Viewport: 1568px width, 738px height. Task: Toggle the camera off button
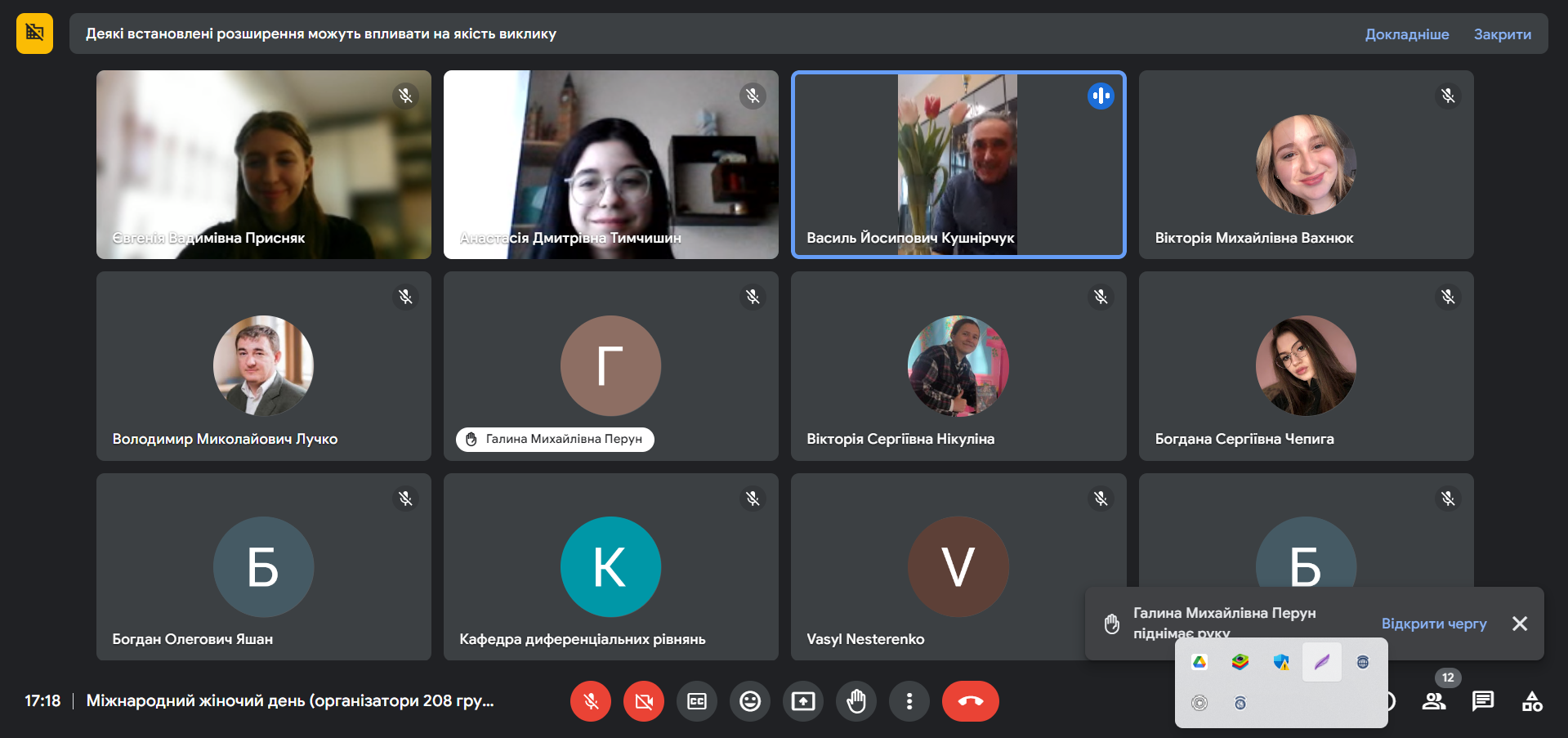point(644,701)
